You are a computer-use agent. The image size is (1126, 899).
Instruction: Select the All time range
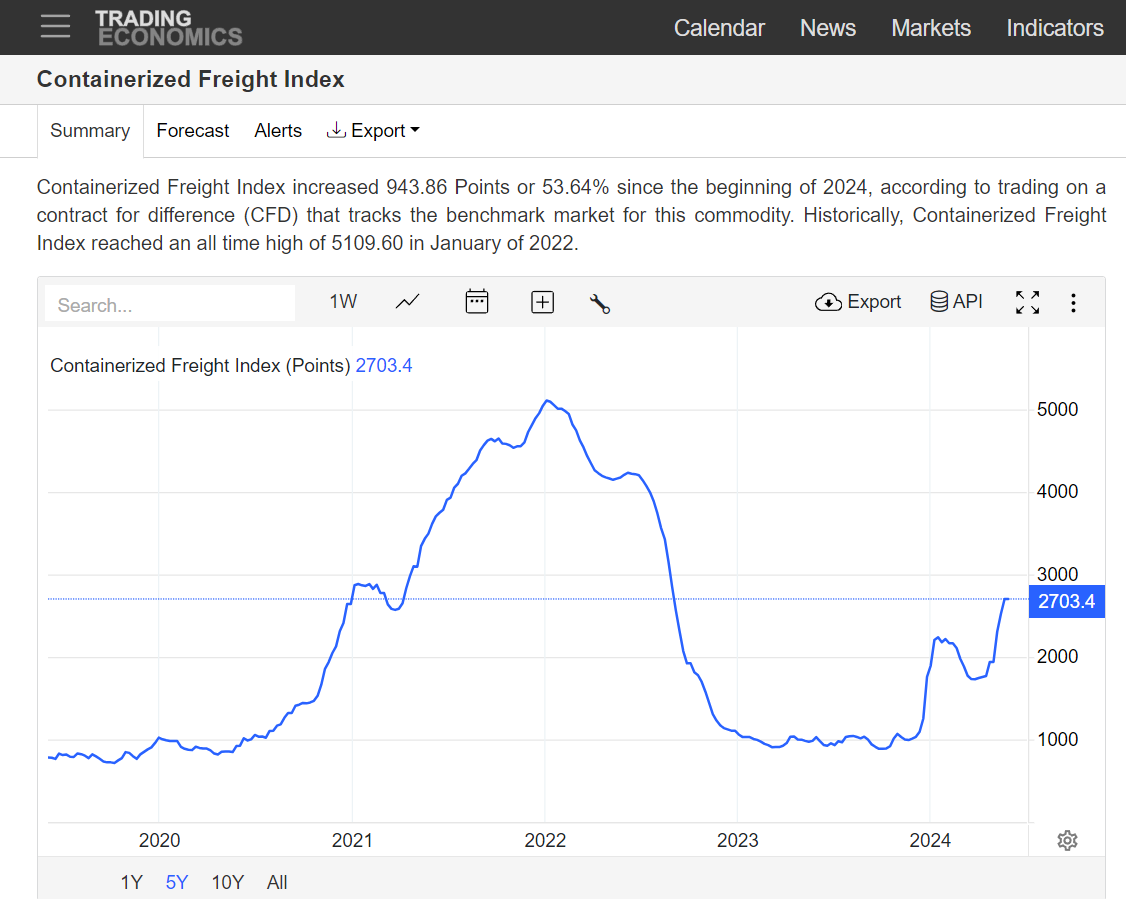(277, 882)
